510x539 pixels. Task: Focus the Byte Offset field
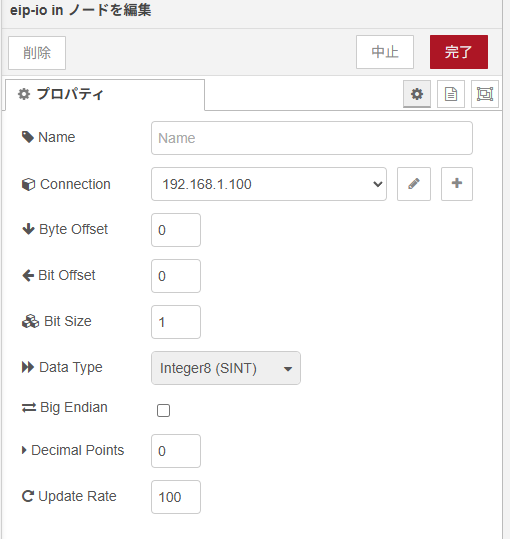[x=176, y=230]
